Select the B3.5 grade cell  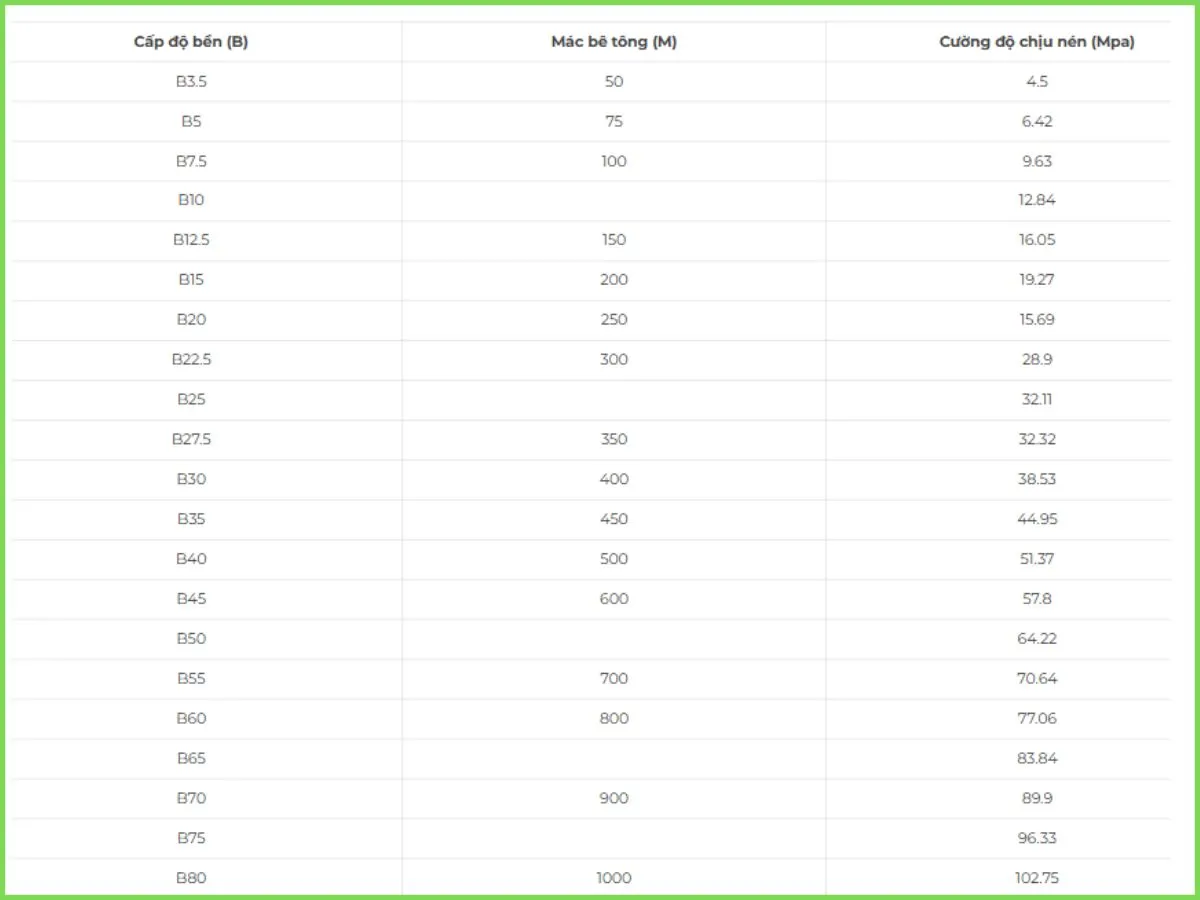191,81
